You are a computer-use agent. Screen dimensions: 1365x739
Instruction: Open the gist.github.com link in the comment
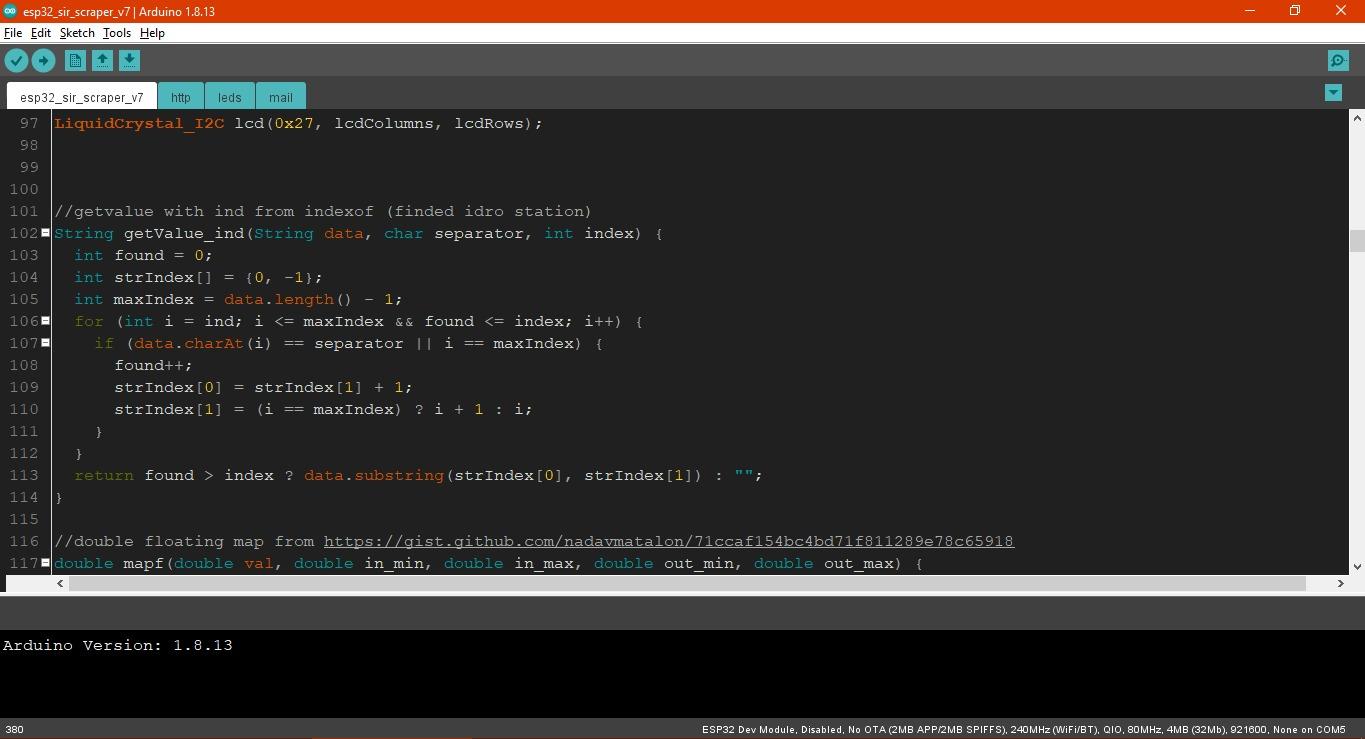pos(669,541)
